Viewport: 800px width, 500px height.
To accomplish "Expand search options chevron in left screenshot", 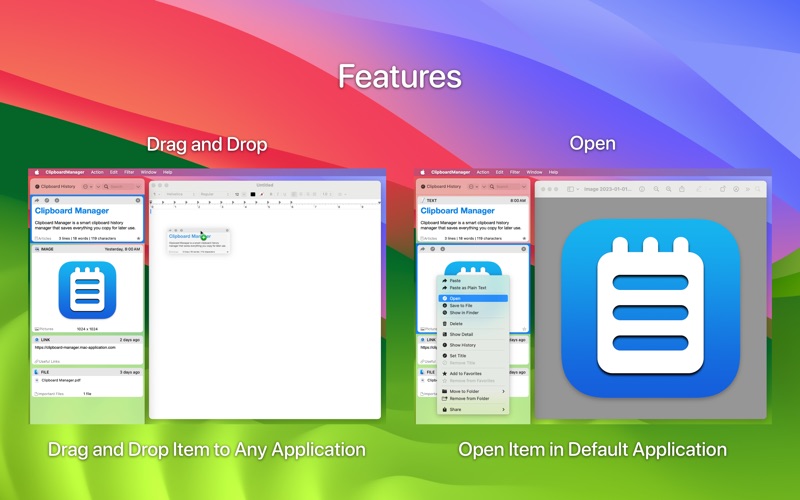I will [x=138, y=187].
